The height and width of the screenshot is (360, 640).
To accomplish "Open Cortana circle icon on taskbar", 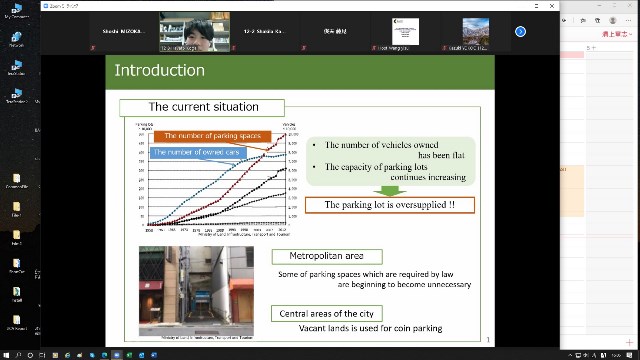I will click(30, 355).
